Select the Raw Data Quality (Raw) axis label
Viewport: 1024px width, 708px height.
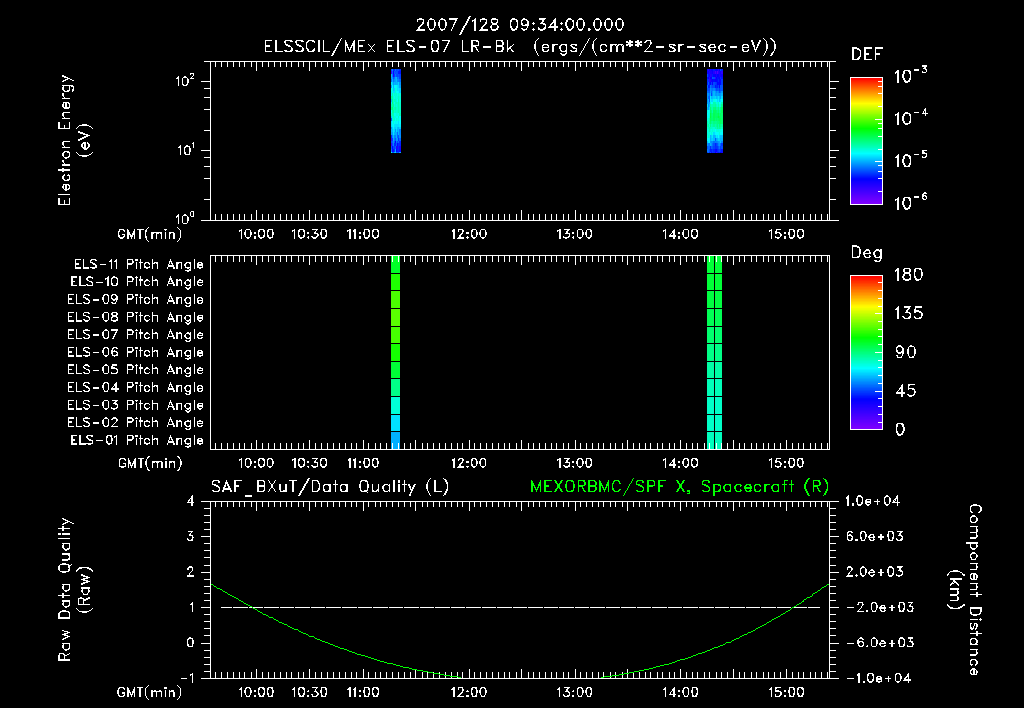point(74,590)
